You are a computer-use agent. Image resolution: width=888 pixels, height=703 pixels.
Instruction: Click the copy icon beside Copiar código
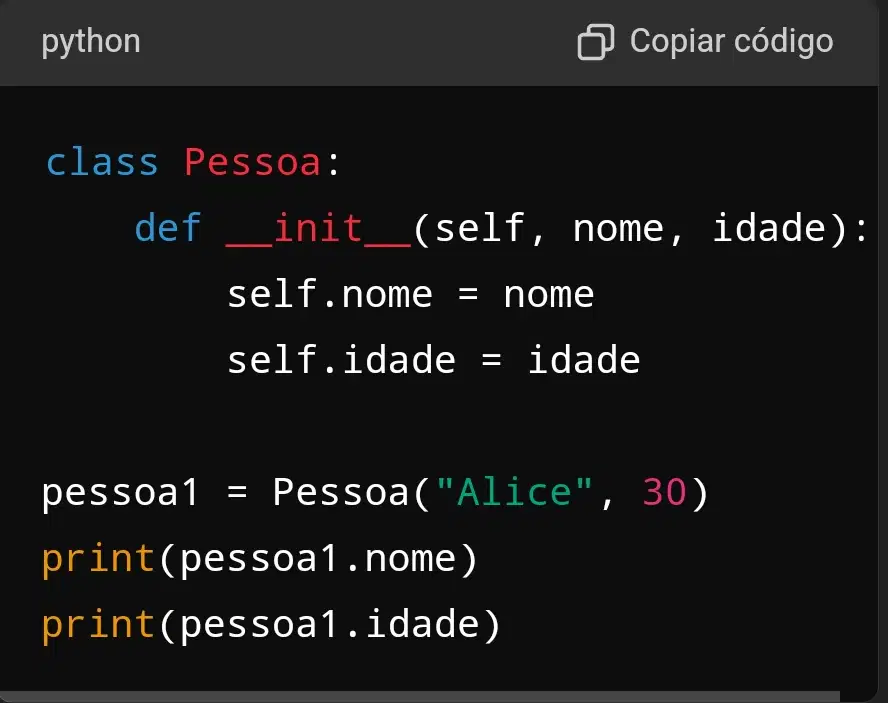(x=595, y=42)
